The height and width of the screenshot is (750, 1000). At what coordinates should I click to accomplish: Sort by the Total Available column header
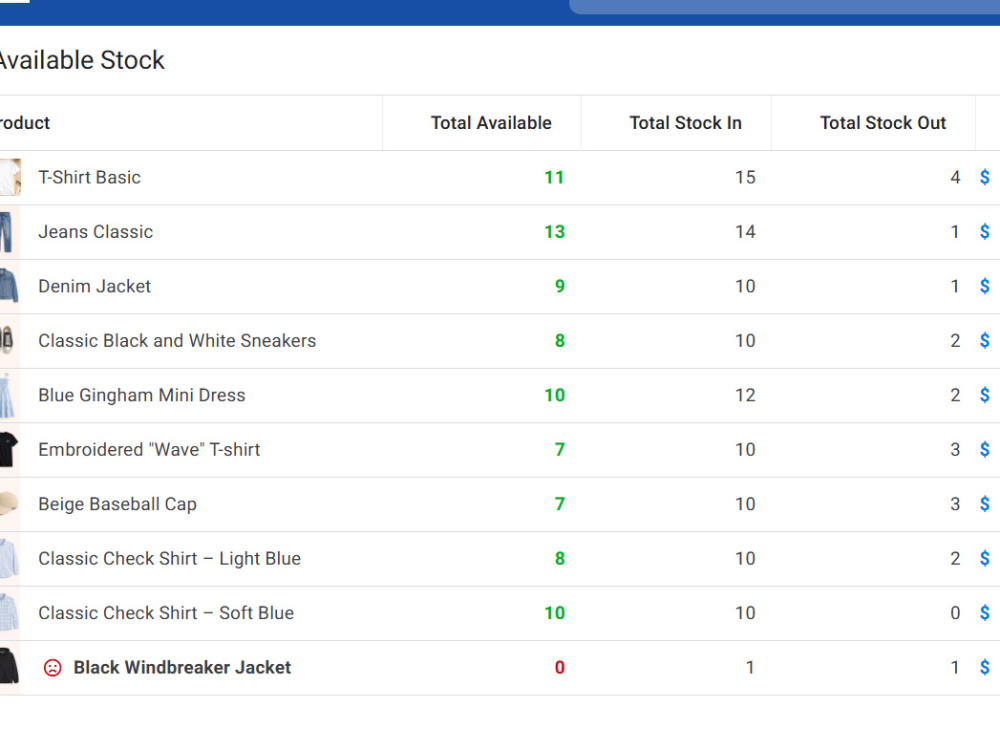point(491,122)
